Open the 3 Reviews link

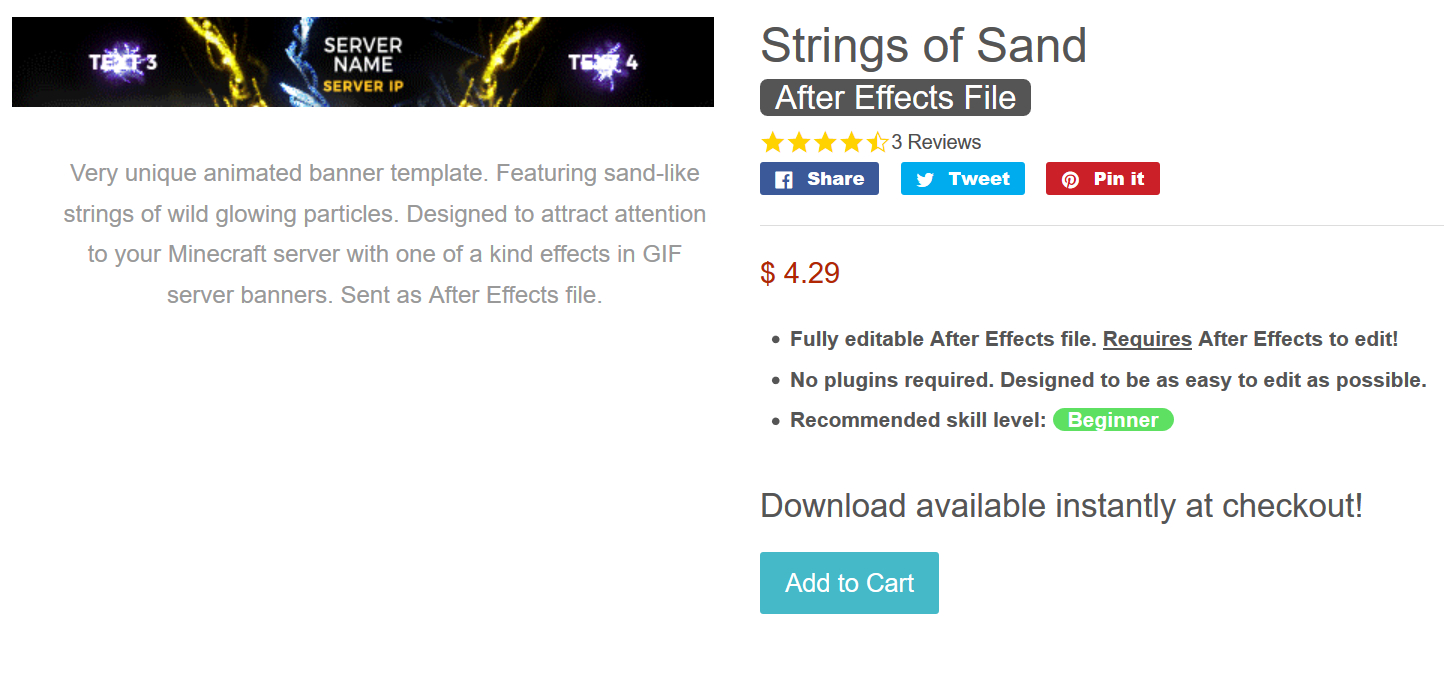[x=936, y=142]
